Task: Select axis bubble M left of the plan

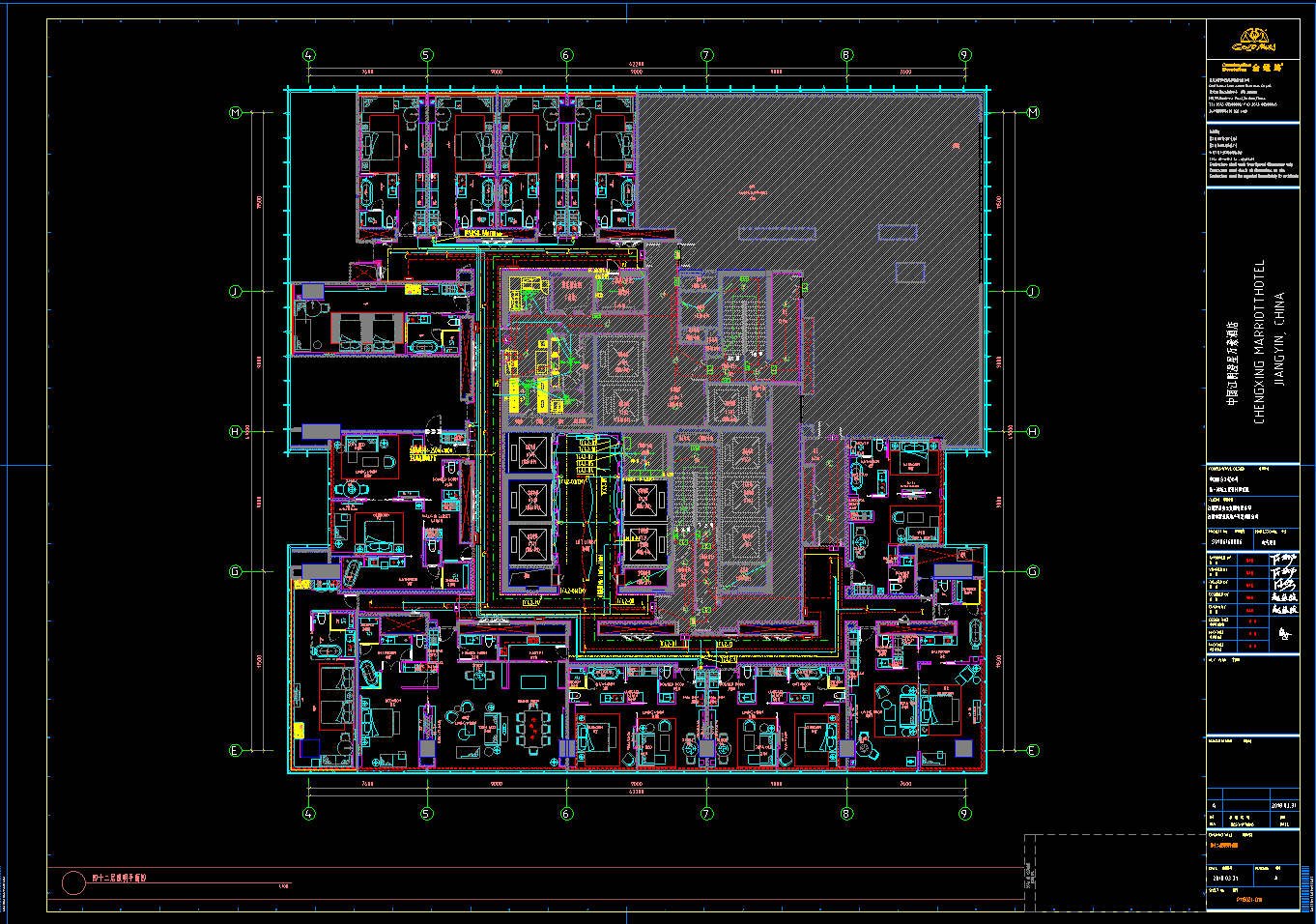Action: pyautogui.click(x=235, y=113)
